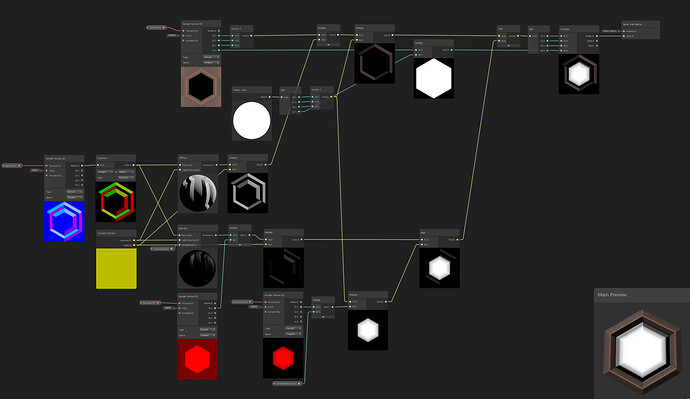This screenshot has width=690, height=399.
Task: Collapse the small Multiply node beside emission texture
Action: [x=323, y=317]
